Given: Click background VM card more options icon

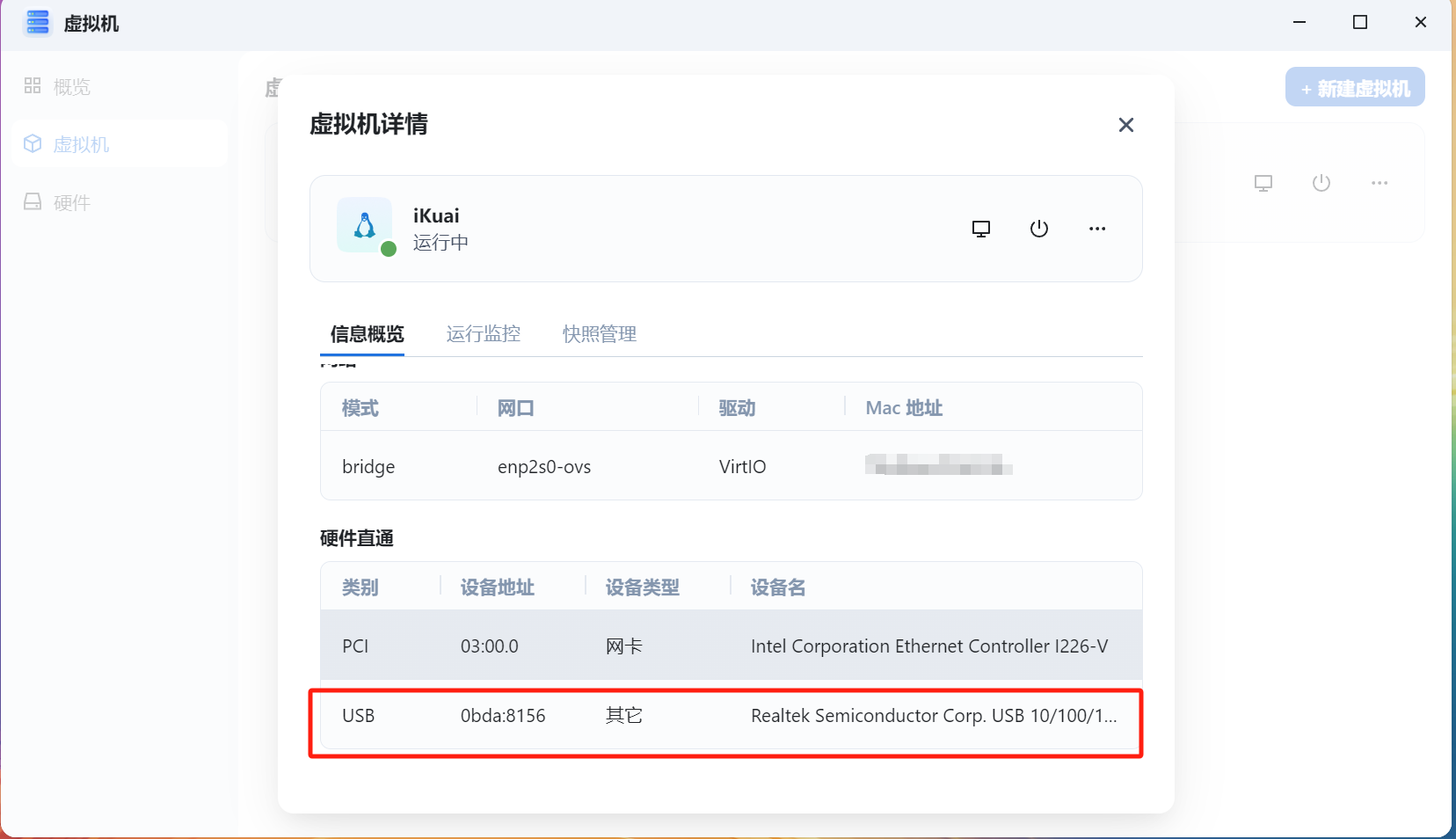Looking at the screenshot, I should (x=1380, y=183).
